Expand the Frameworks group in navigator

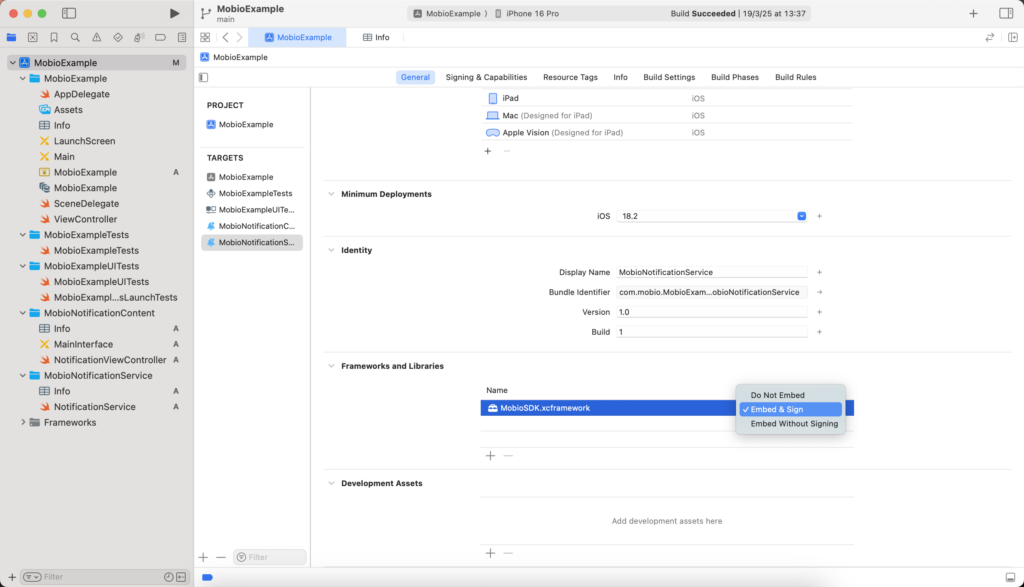coord(23,422)
